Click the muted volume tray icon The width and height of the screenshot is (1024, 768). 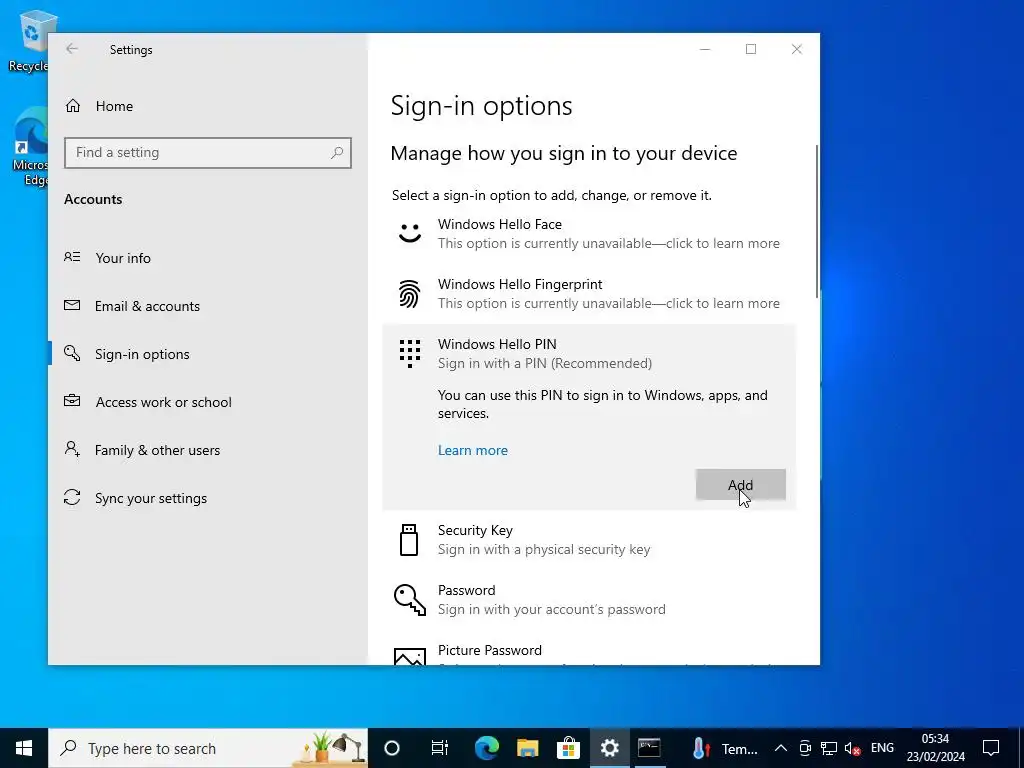coord(852,748)
